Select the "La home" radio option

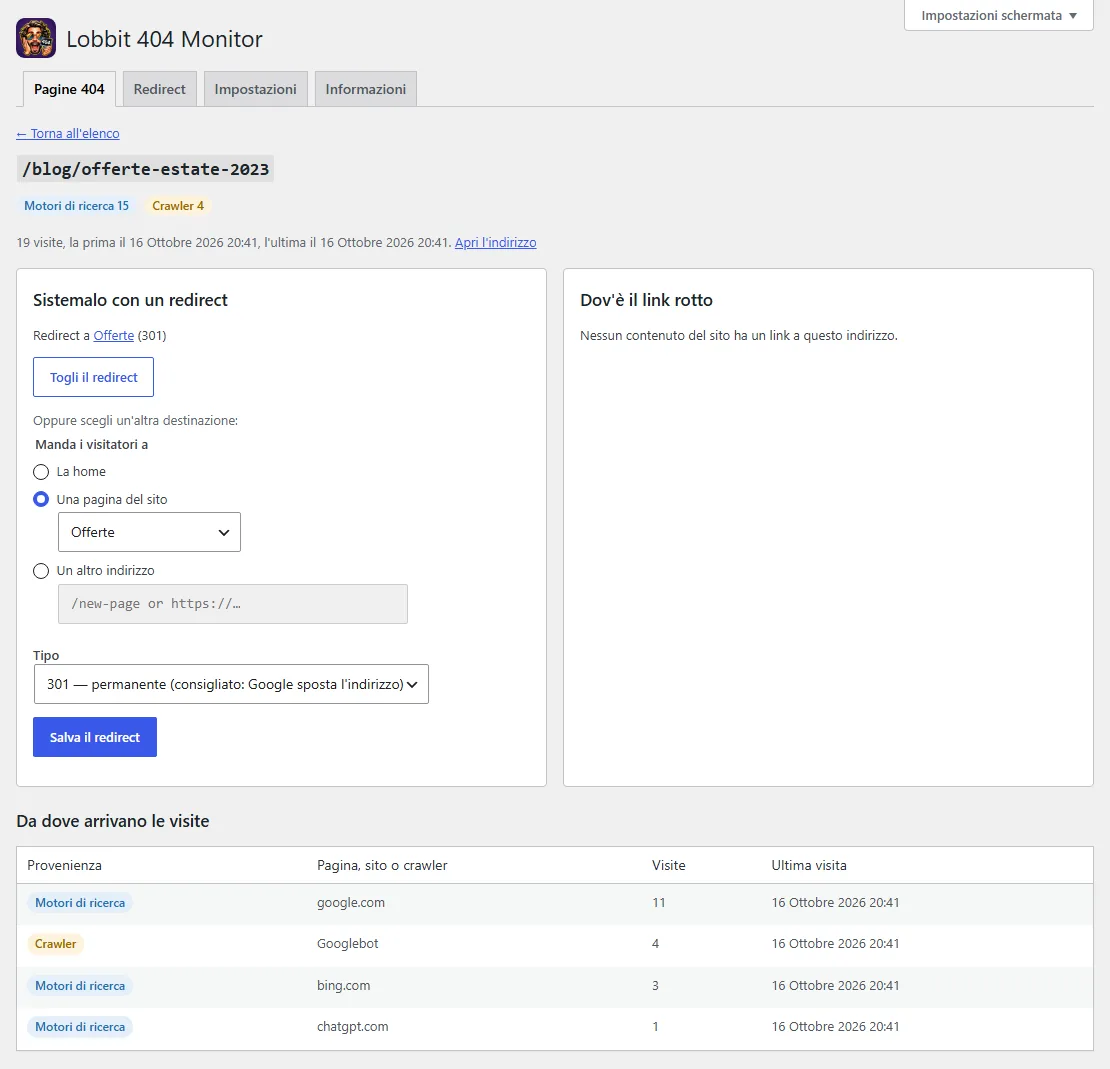click(41, 472)
